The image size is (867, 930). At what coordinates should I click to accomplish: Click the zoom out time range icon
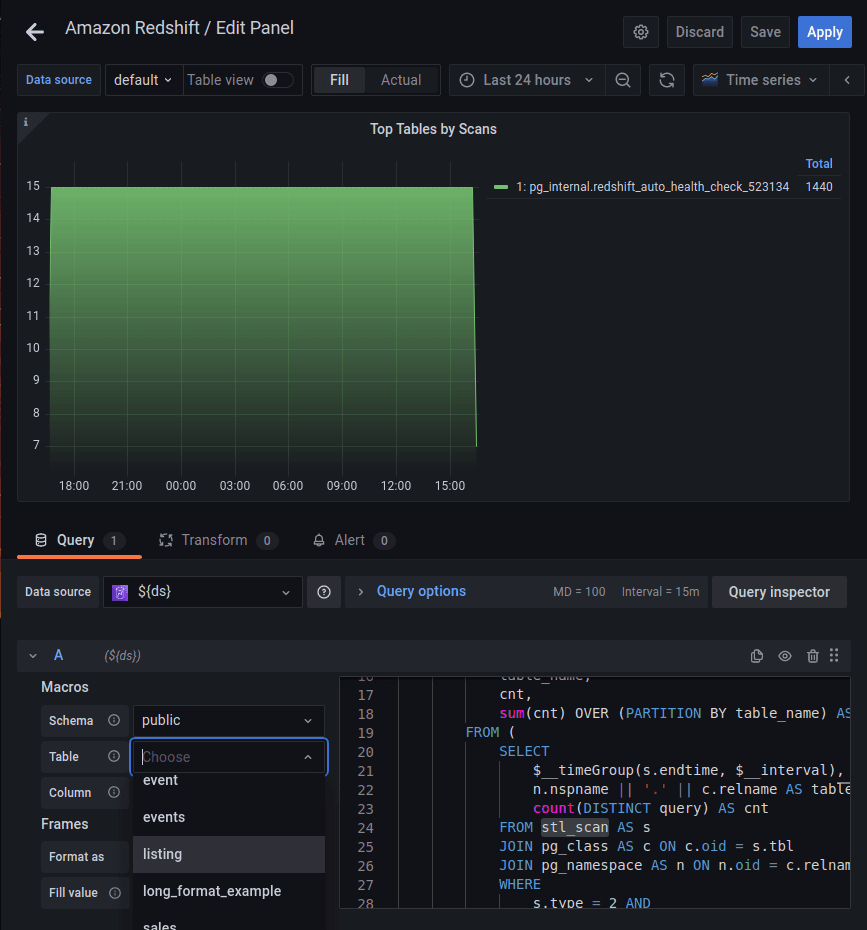(x=623, y=80)
